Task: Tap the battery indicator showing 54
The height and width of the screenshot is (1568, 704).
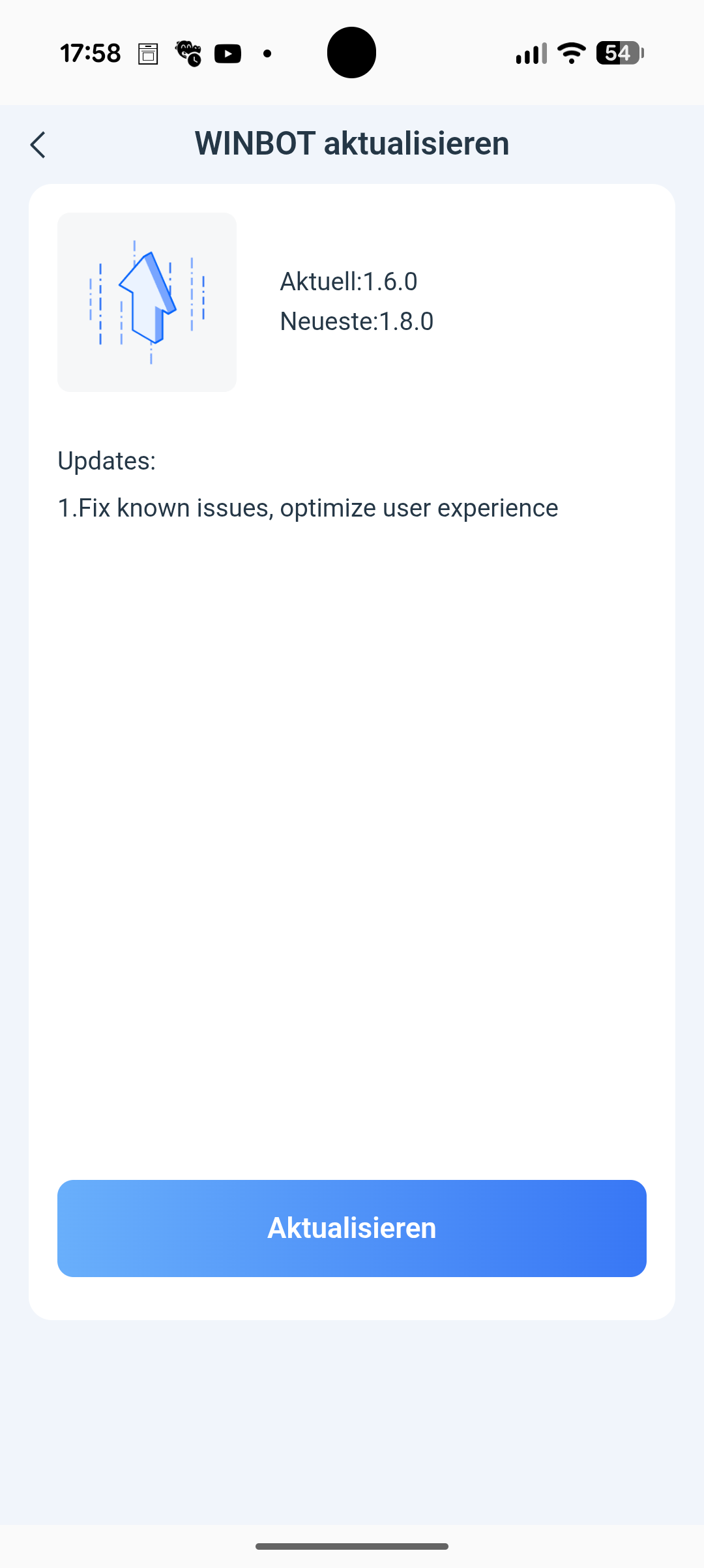Action: click(620, 53)
